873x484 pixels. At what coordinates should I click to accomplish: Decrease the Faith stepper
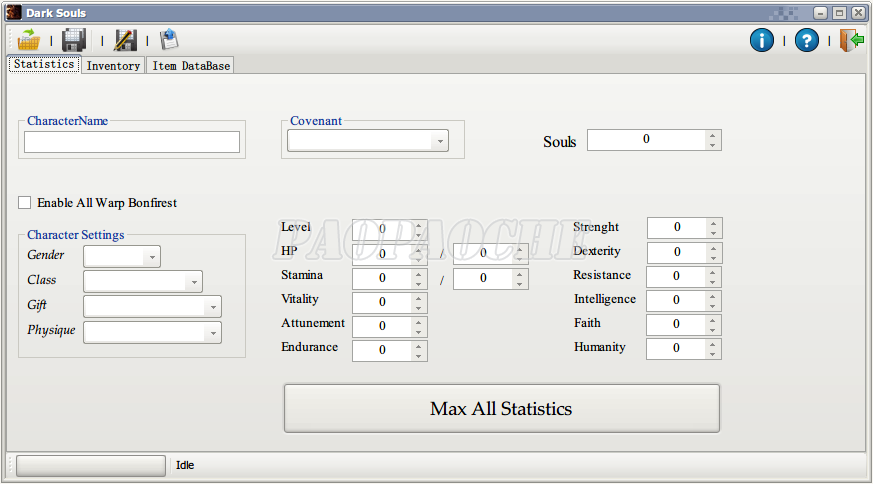(x=713, y=330)
